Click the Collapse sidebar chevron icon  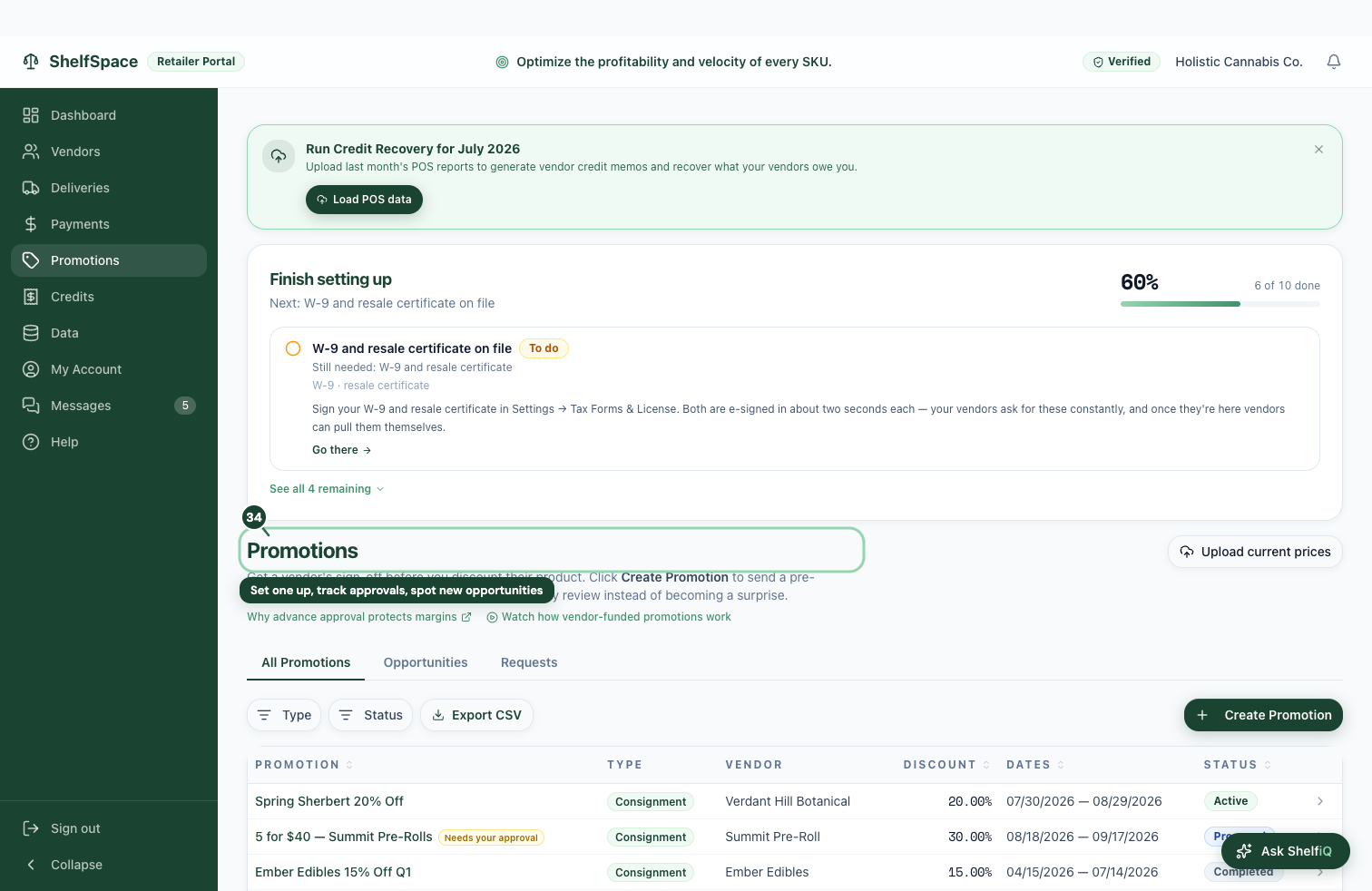31,865
